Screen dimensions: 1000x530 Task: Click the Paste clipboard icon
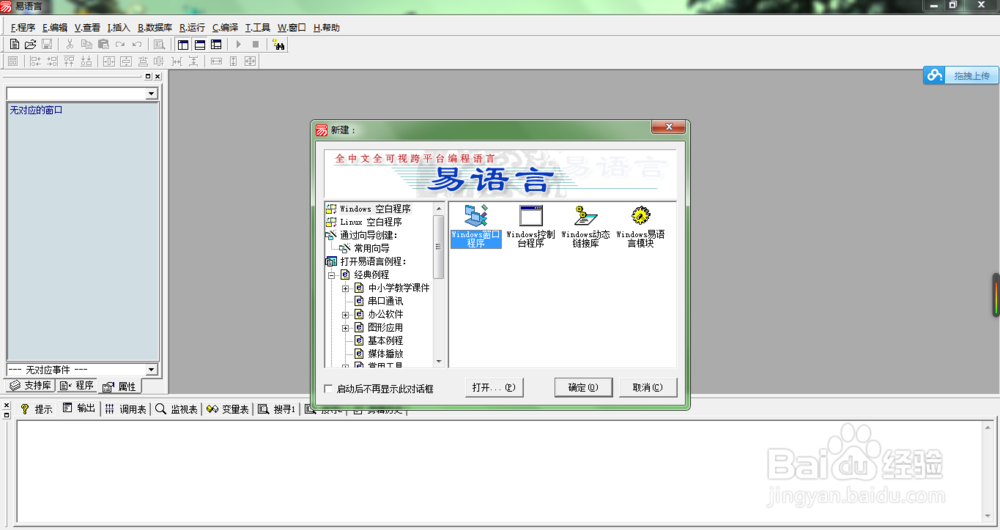pyautogui.click(x=103, y=44)
